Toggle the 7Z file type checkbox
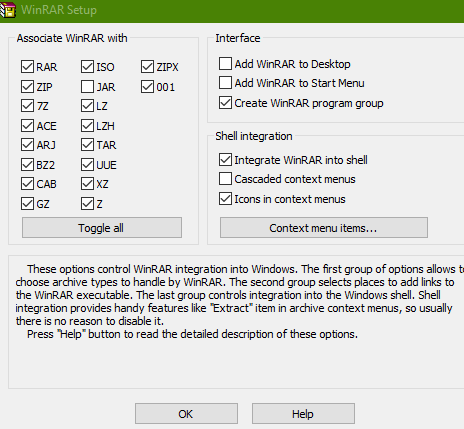The width and height of the screenshot is (464, 429). coord(27,106)
